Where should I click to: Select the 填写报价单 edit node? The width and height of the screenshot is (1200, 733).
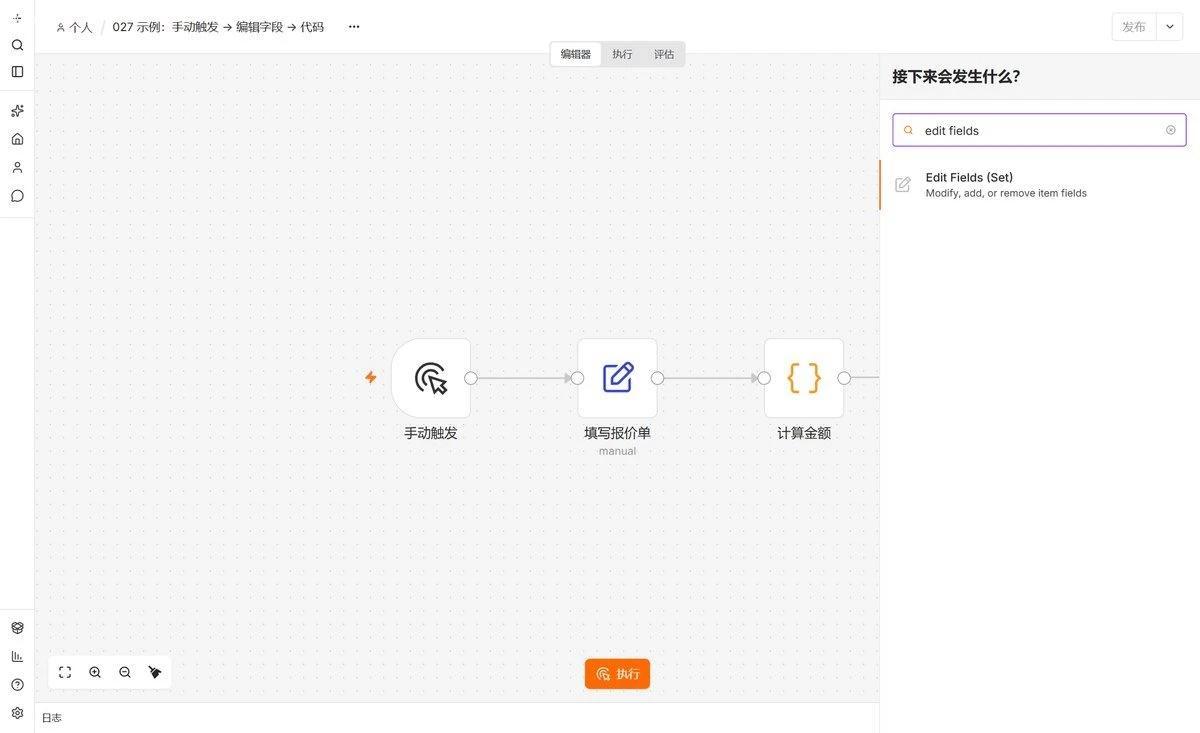tap(617, 378)
